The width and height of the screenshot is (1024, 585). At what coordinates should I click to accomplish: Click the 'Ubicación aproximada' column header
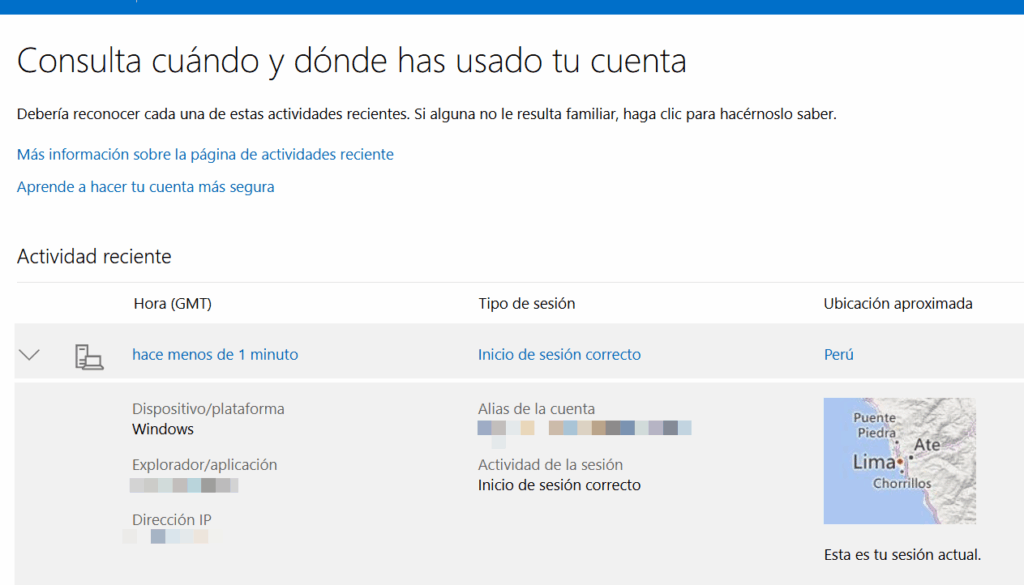pyautogui.click(x=897, y=304)
